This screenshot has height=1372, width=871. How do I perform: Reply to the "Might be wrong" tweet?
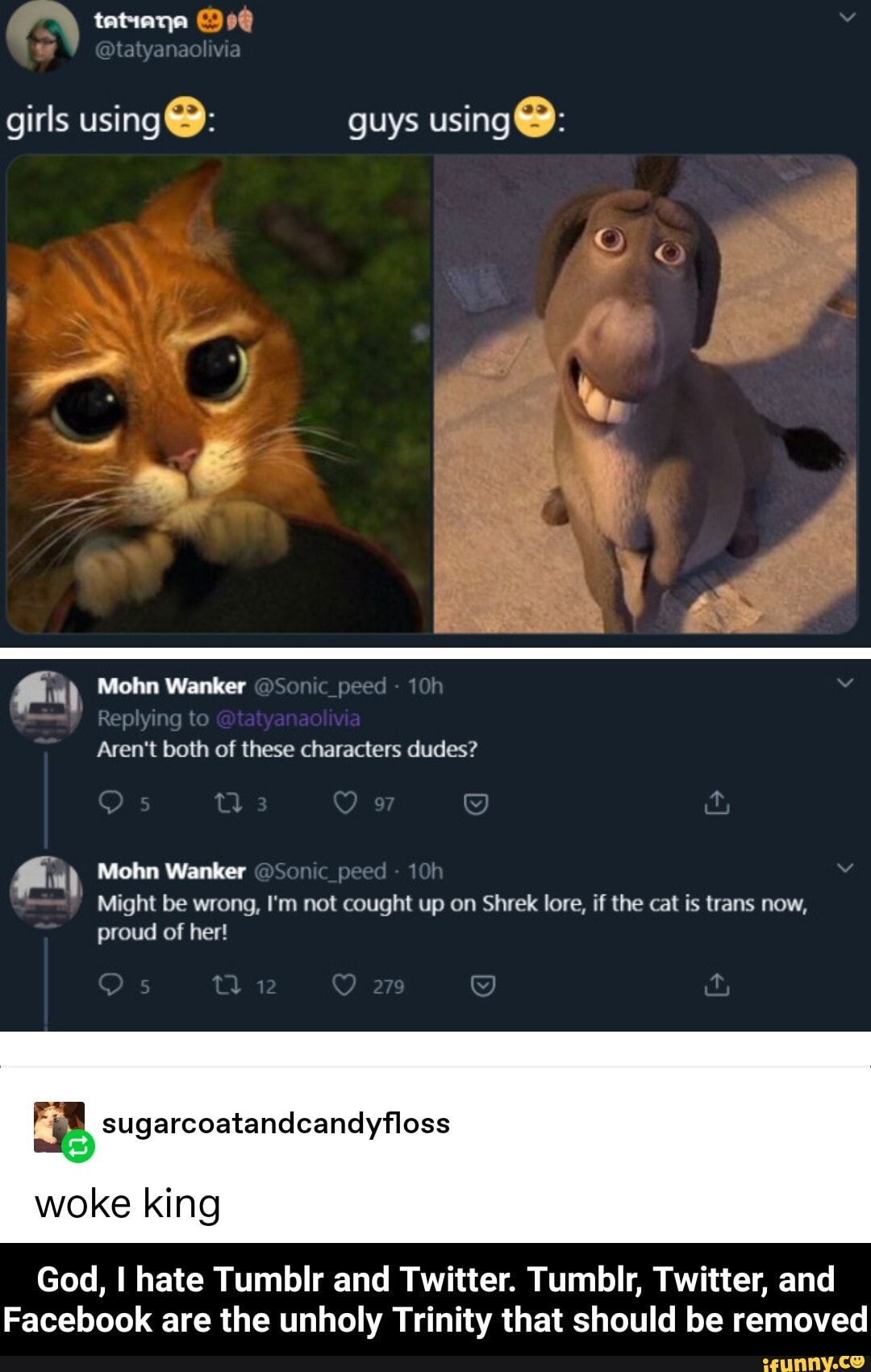point(110,985)
